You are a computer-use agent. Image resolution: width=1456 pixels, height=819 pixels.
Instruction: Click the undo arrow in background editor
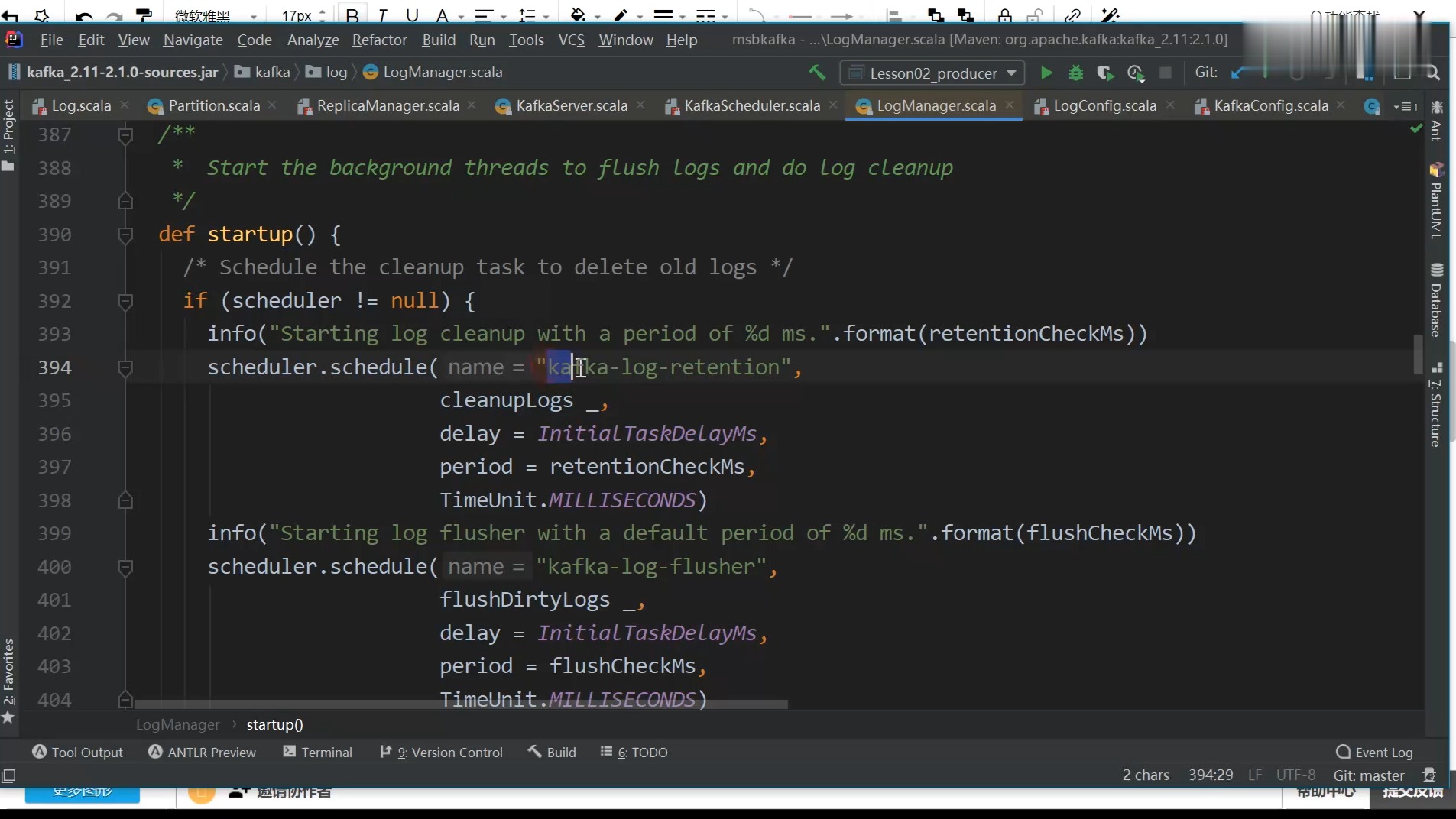tap(84, 15)
